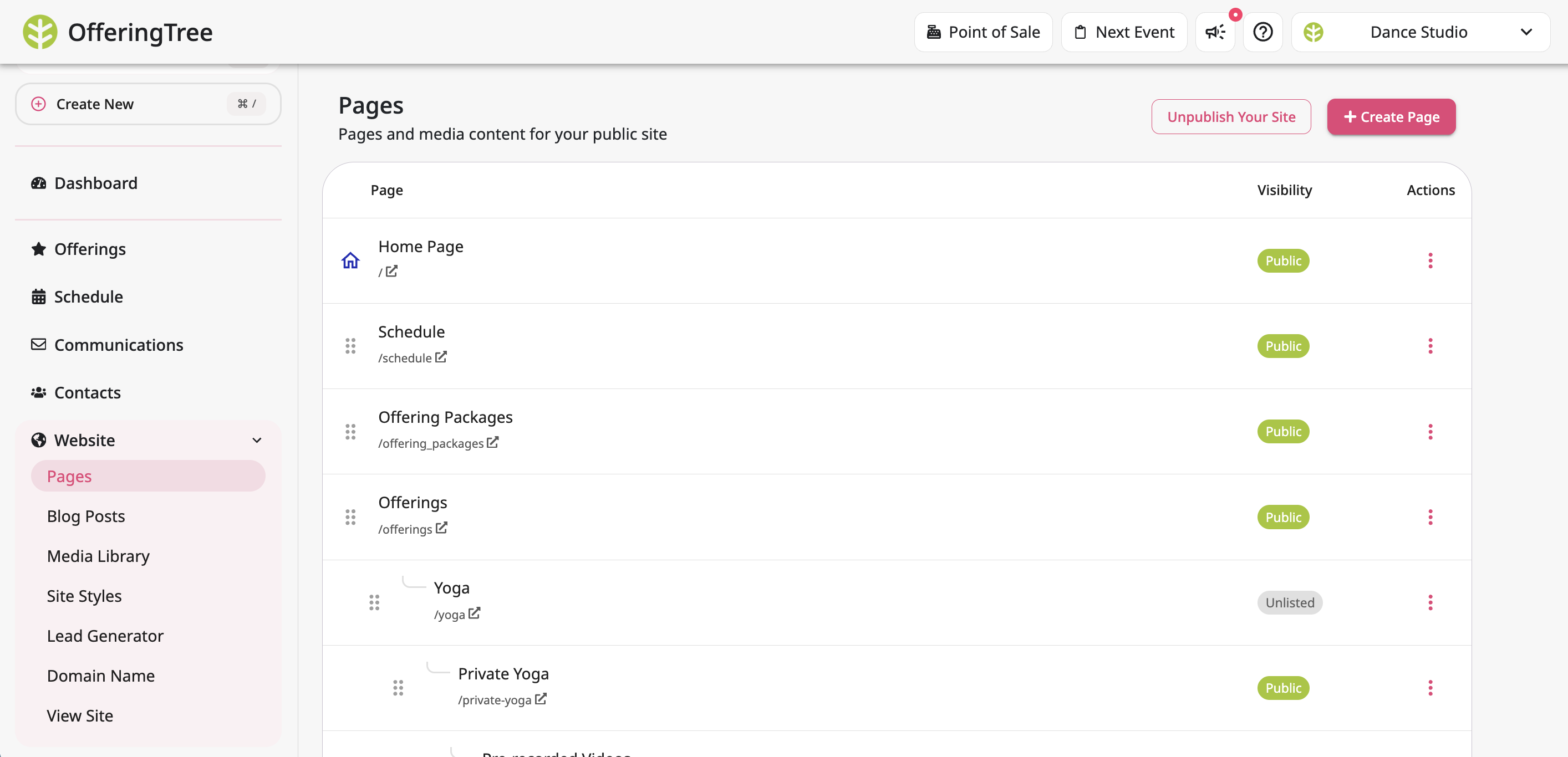The width and height of the screenshot is (1568, 757).
Task: Open actions menu for Home Page
Action: click(1430, 260)
